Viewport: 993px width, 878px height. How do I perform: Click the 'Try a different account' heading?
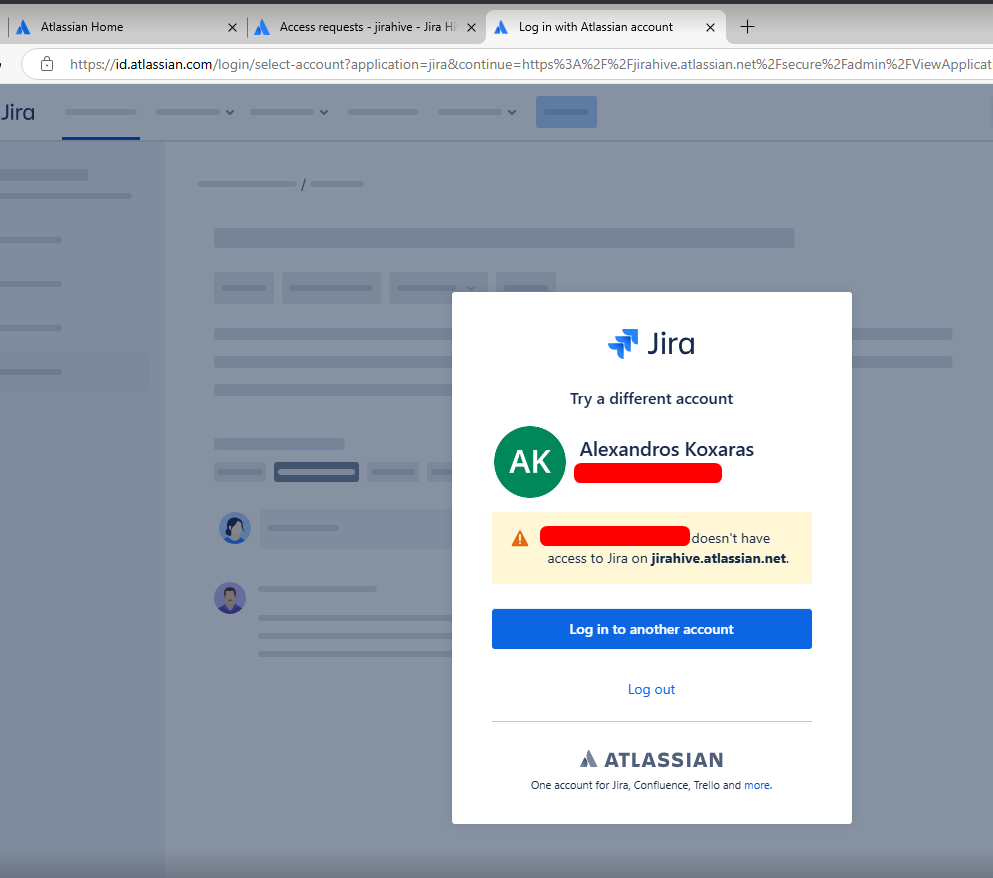click(651, 398)
